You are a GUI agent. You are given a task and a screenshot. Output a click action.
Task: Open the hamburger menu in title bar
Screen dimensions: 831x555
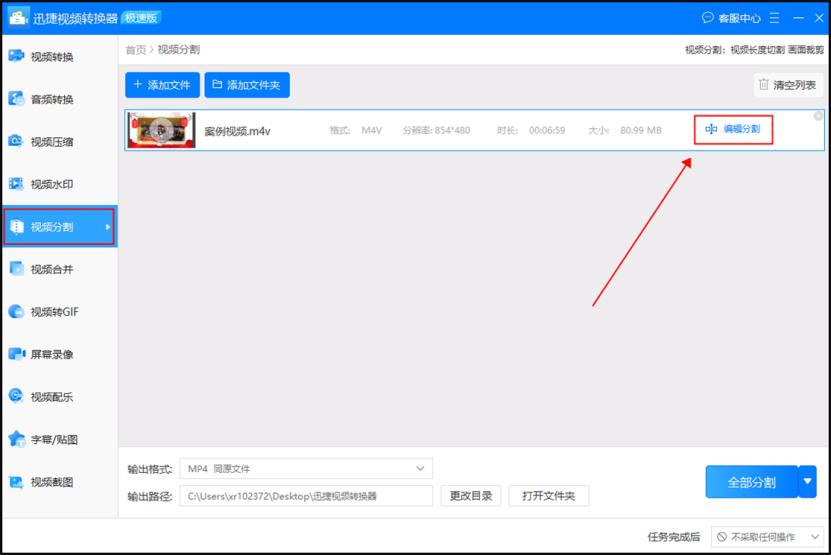pyautogui.click(x=774, y=18)
